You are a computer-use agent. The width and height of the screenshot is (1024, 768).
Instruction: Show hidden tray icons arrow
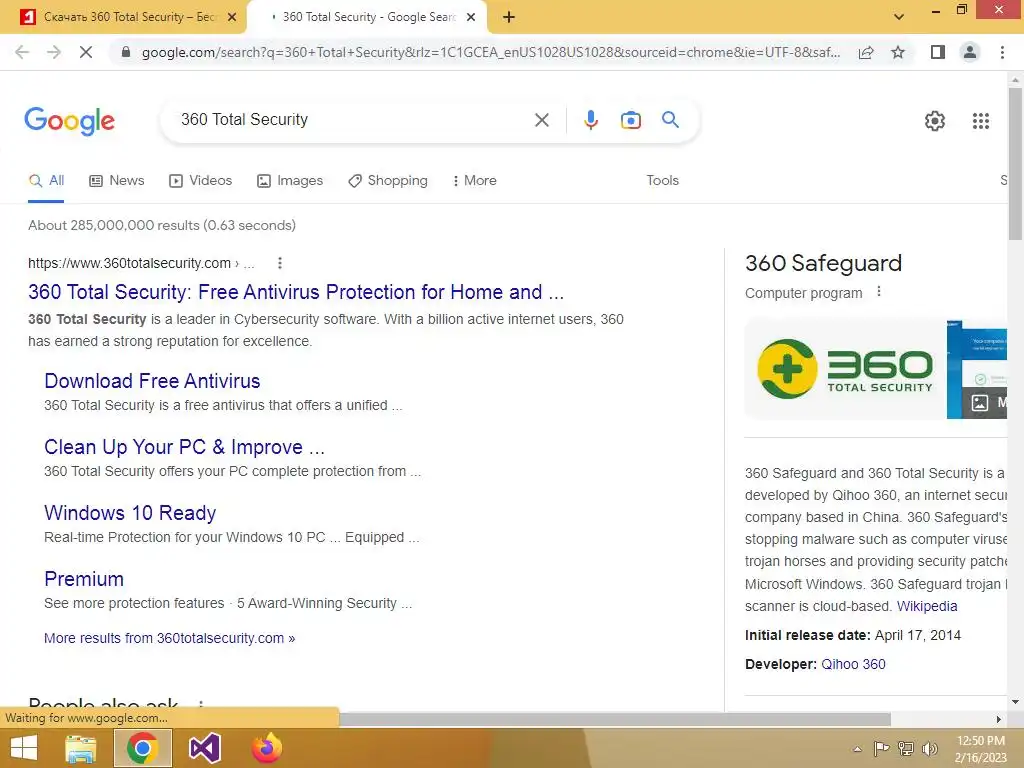857,749
